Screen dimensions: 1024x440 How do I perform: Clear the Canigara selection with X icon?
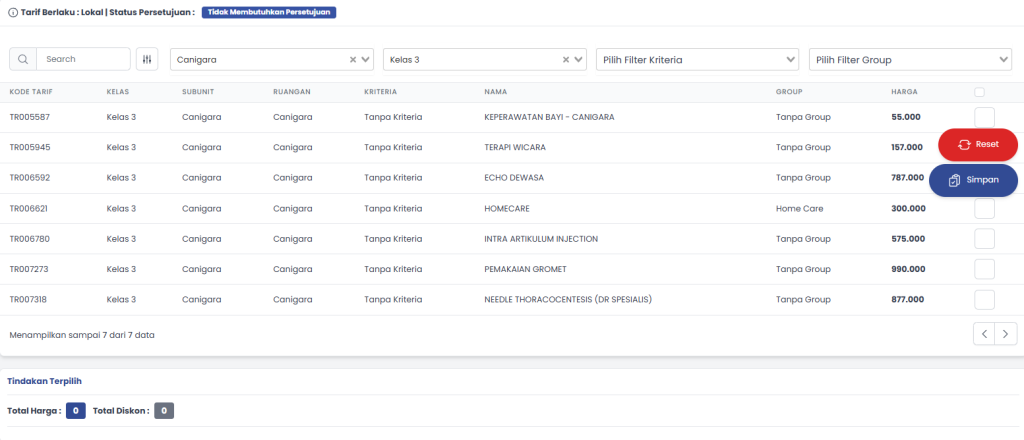pos(352,60)
